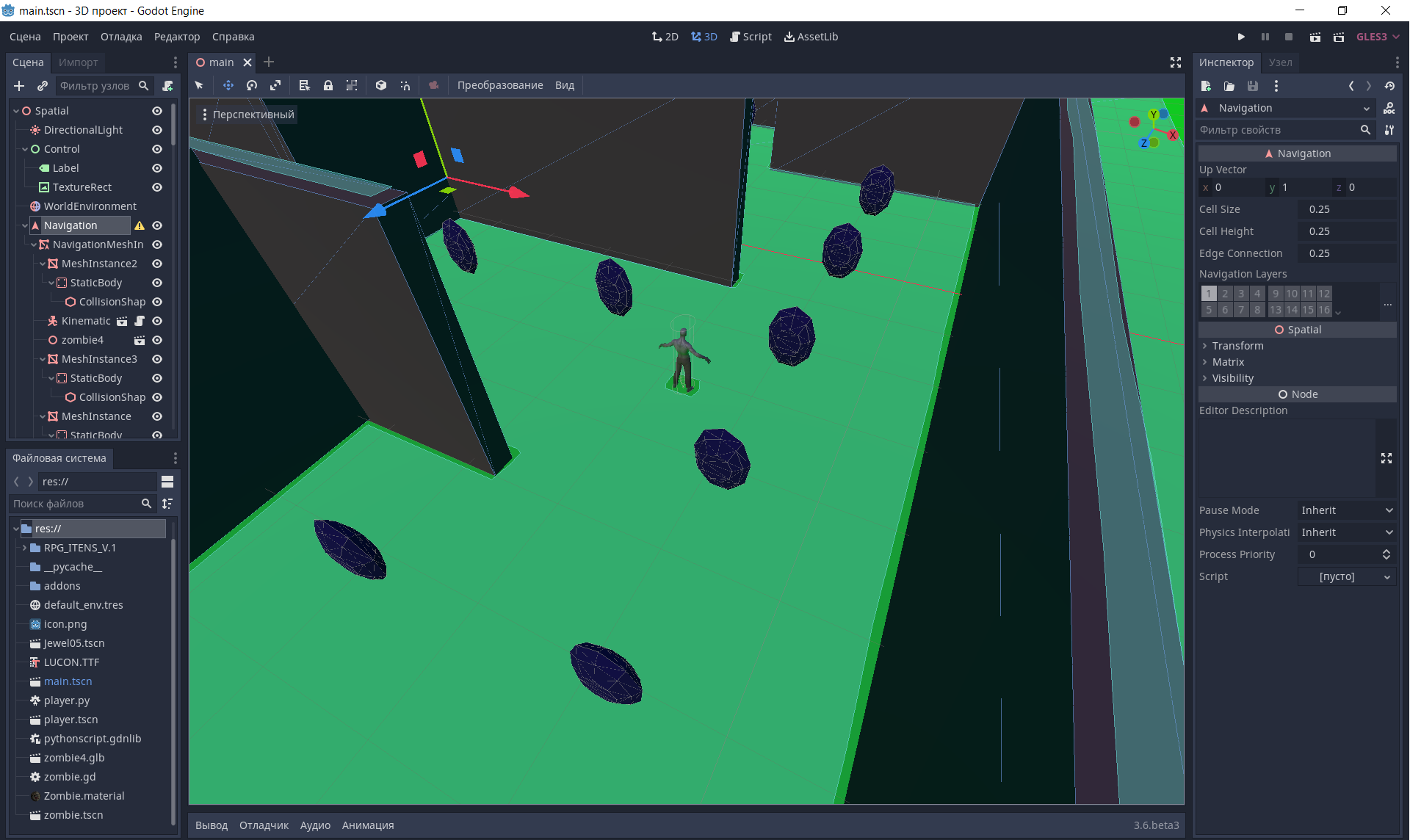Open the Pause Mode dropdown
This screenshot has width=1410, height=840.
pyautogui.click(x=1346, y=510)
